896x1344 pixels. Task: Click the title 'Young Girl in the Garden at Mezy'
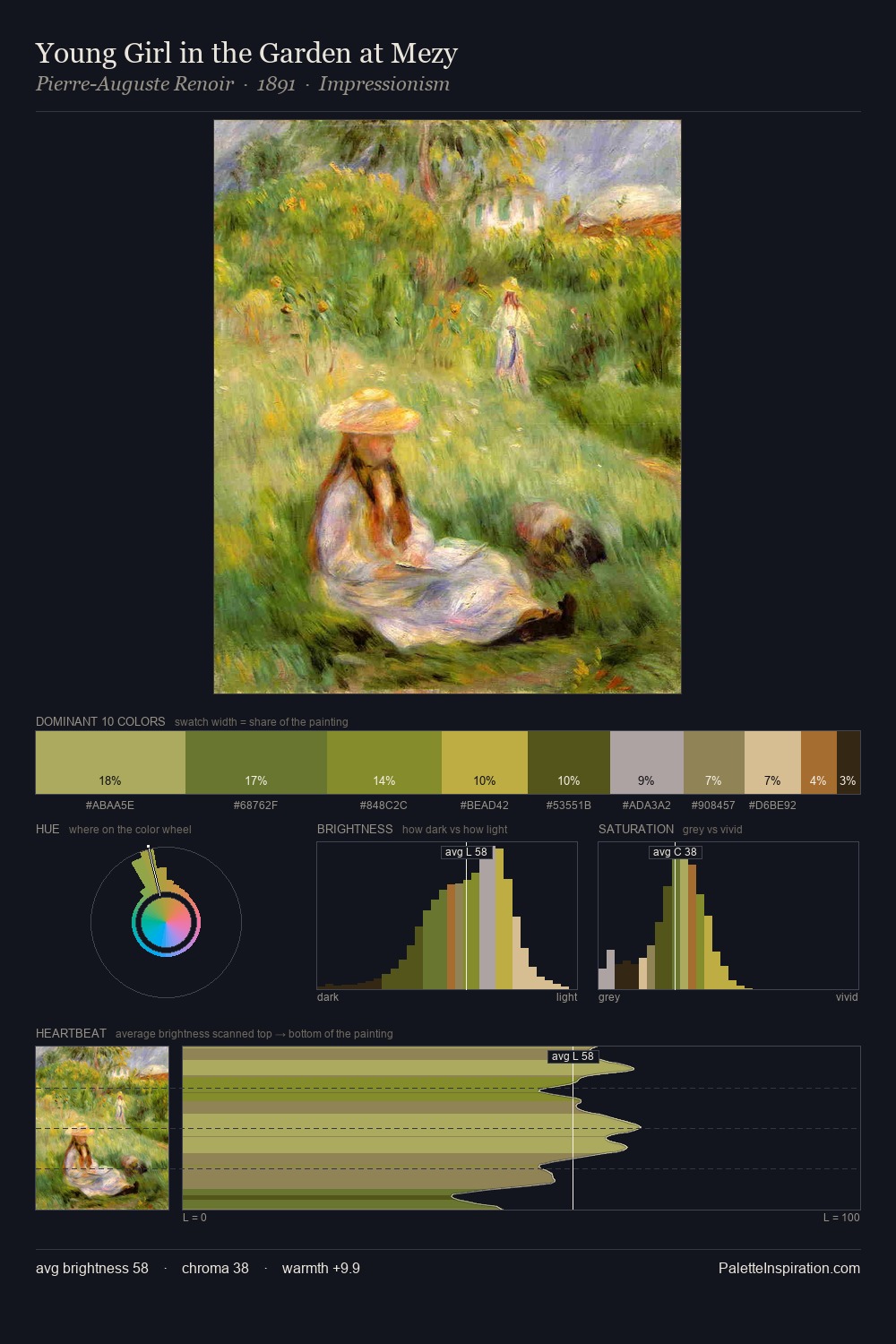[246, 53]
